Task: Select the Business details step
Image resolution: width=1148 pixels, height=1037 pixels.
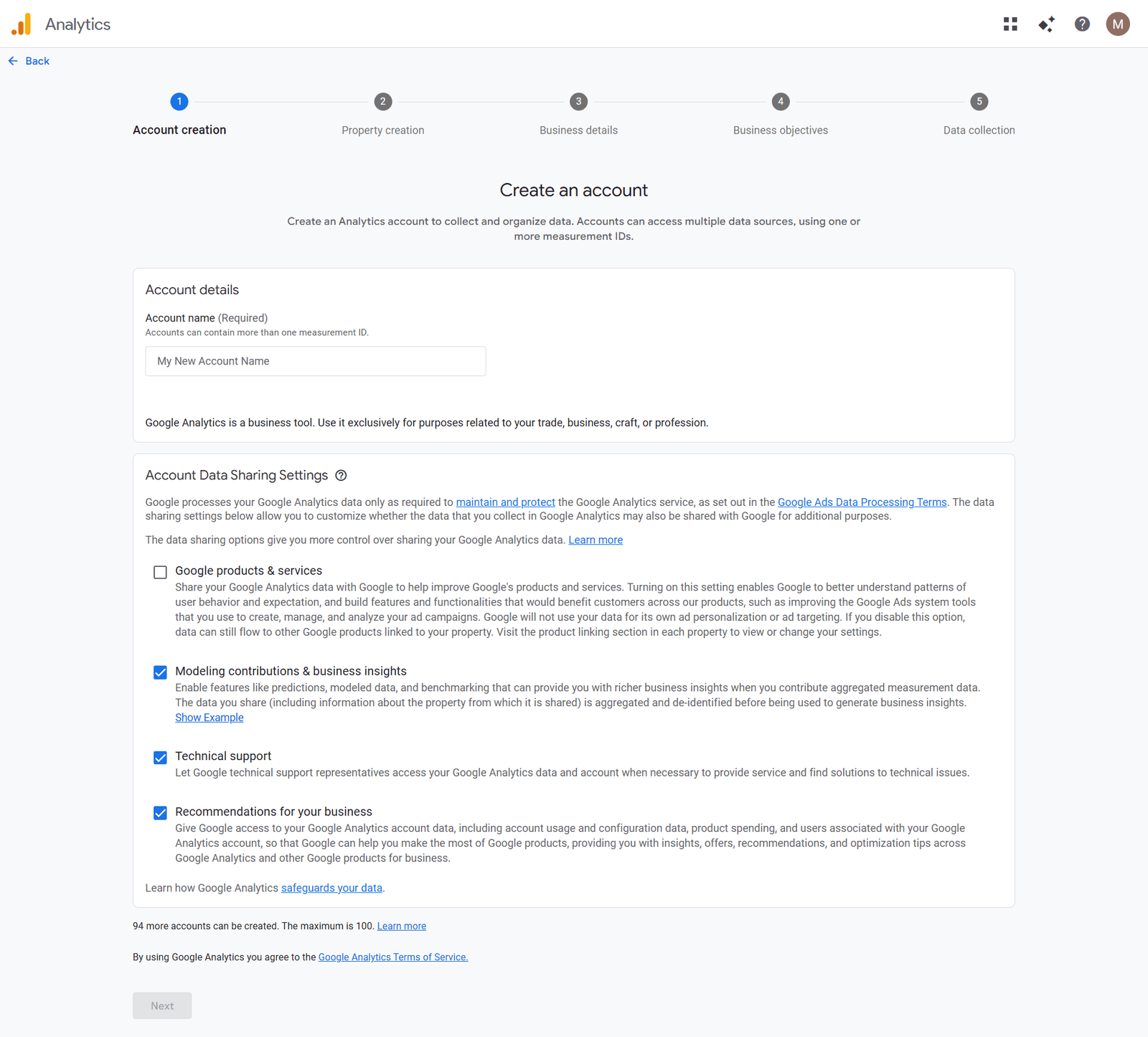Action: (578, 101)
